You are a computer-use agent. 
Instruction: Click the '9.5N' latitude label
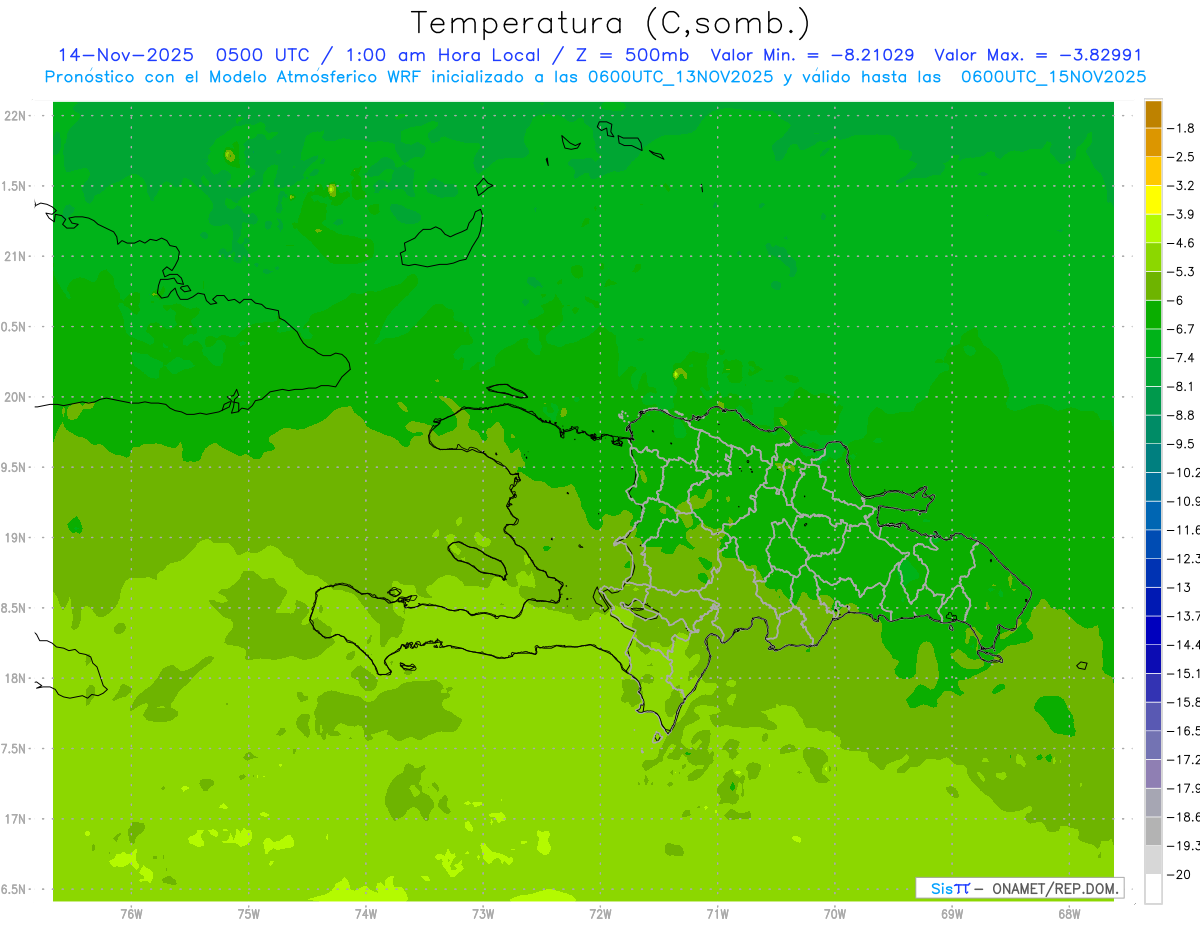[x=14, y=468]
